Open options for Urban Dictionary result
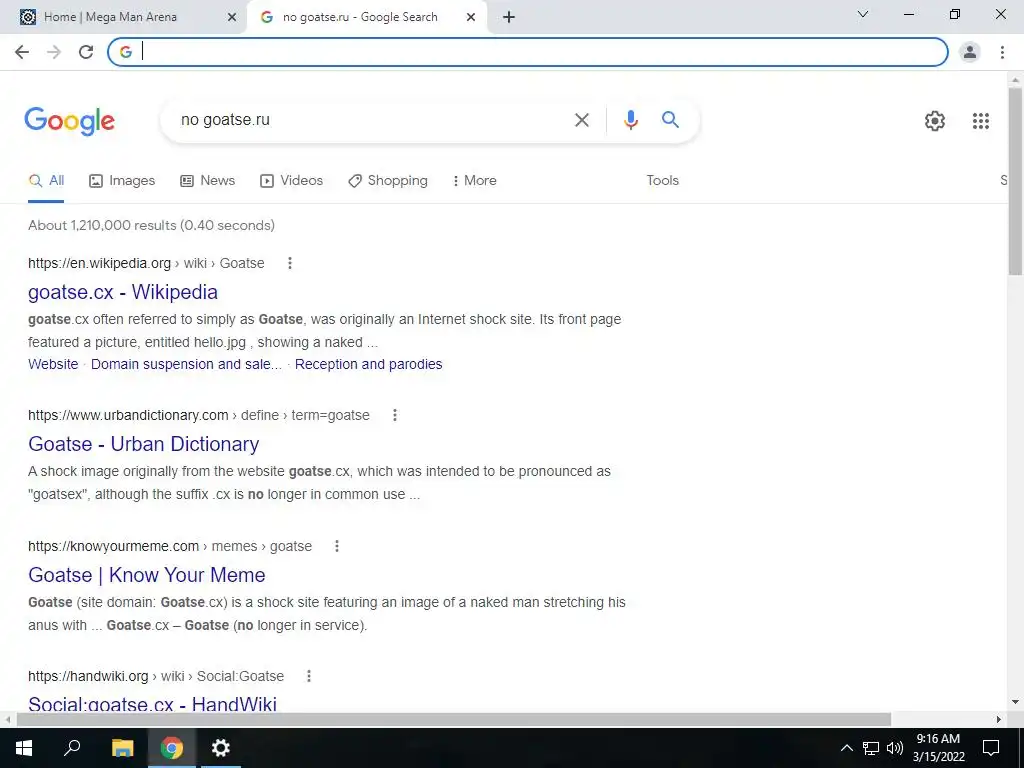 394,415
